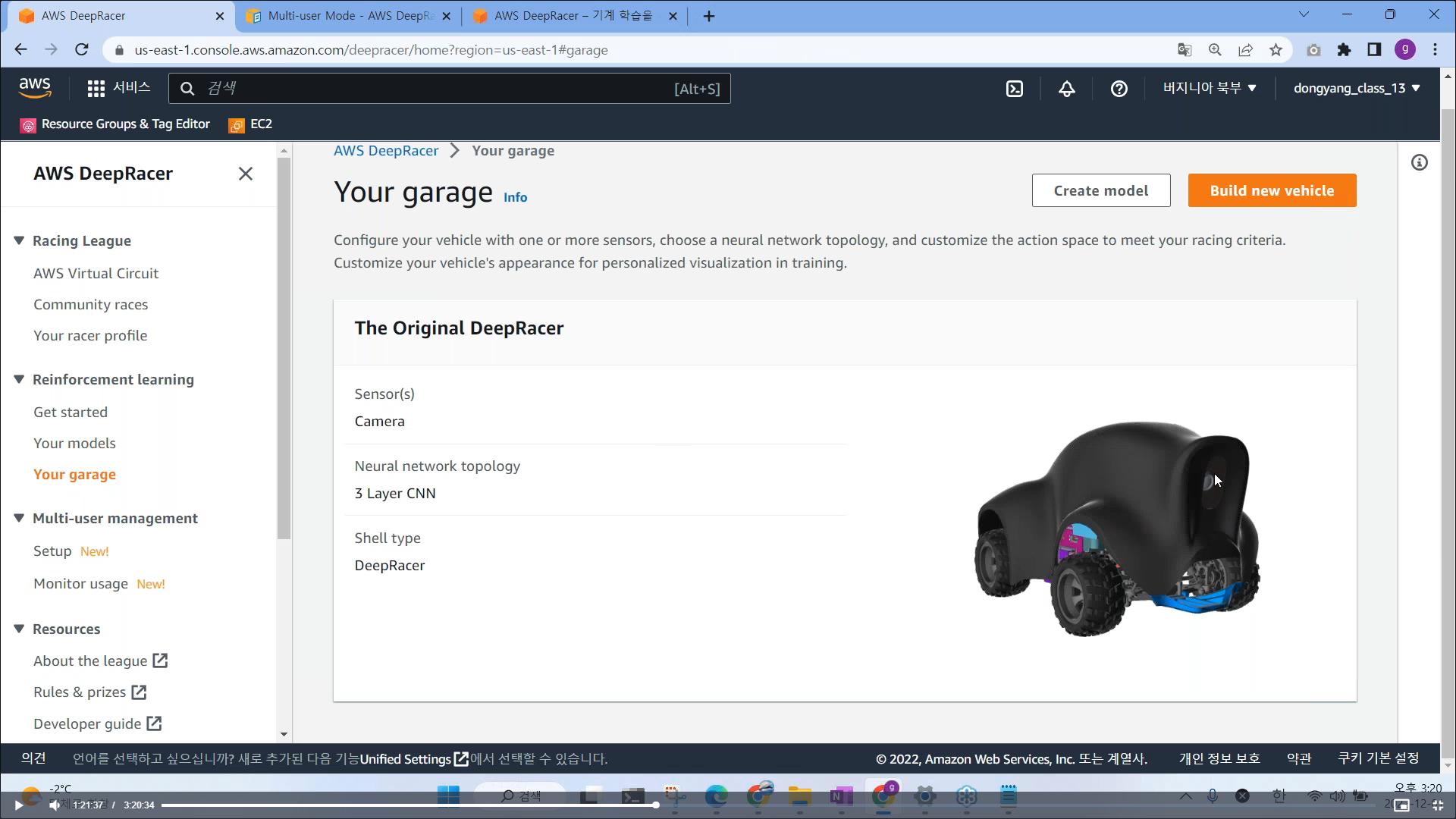Click the AWS logo home icon
Image resolution: width=1456 pixels, height=819 pixels.
35,88
